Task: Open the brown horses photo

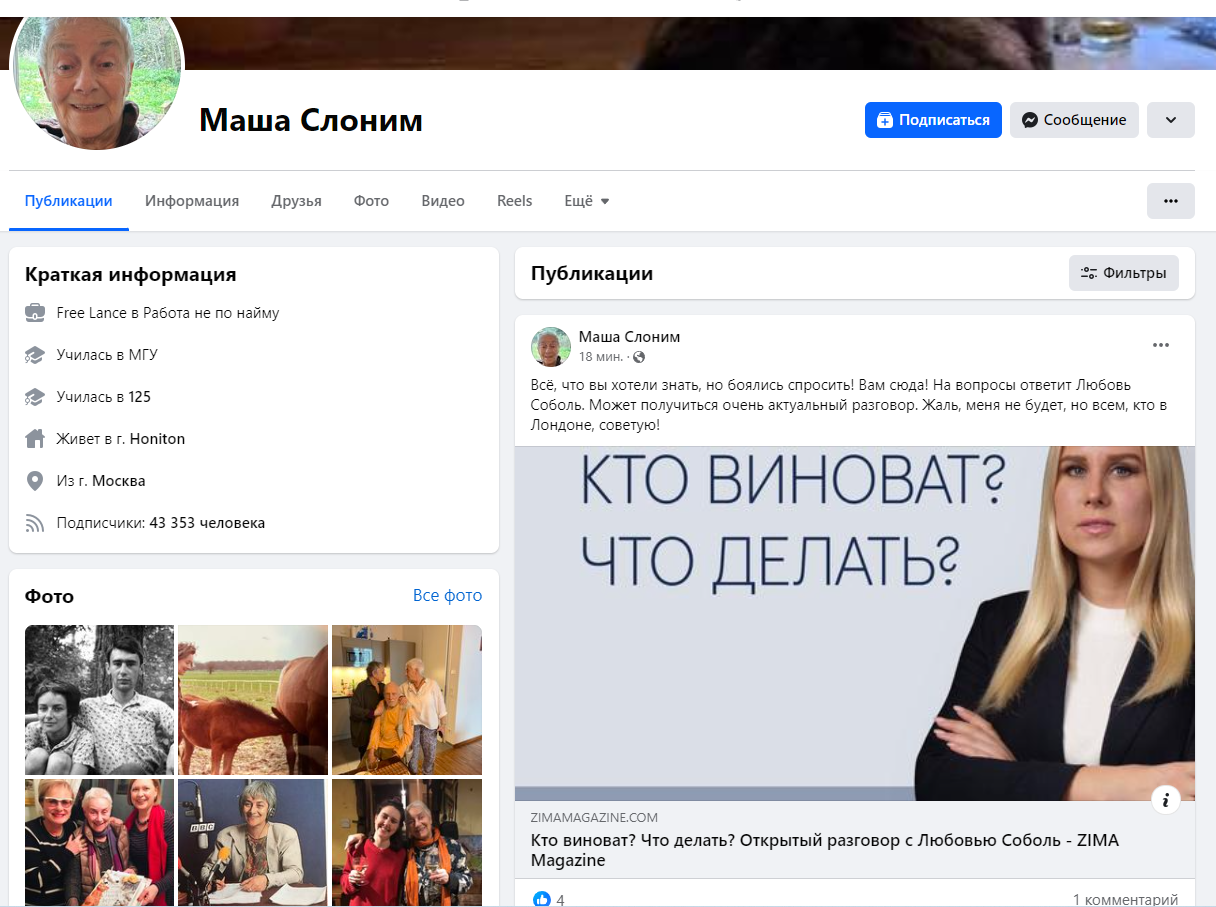Action: (253, 700)
